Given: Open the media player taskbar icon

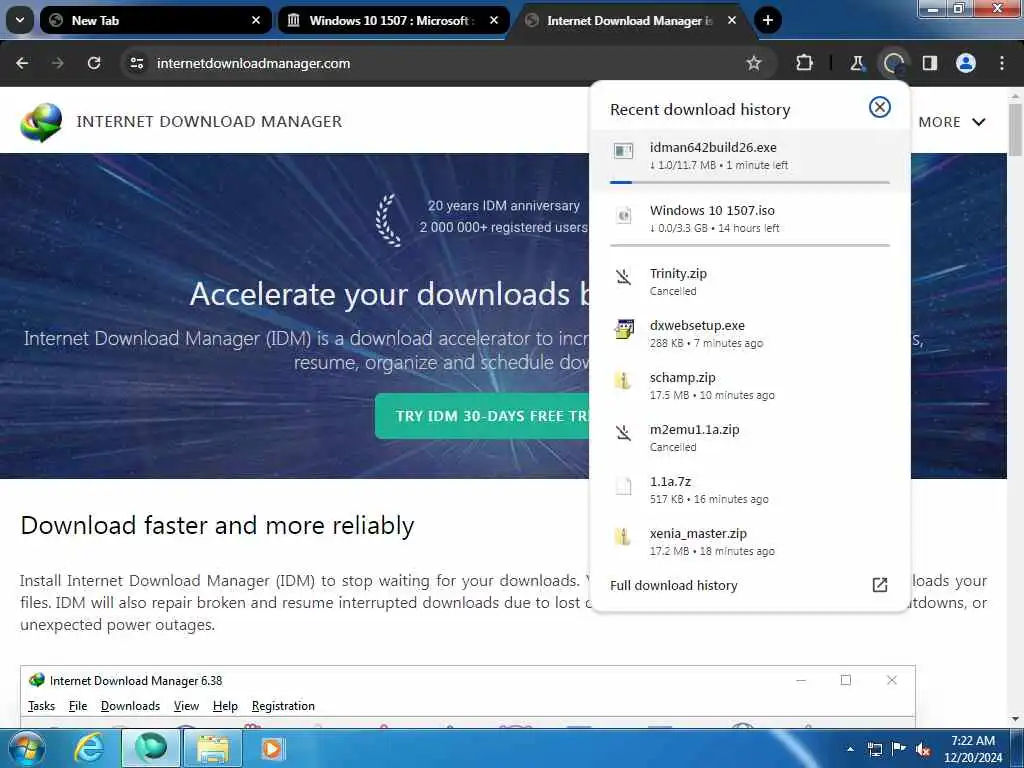Looking at the screenshot, I should click(x=272, y=748).
